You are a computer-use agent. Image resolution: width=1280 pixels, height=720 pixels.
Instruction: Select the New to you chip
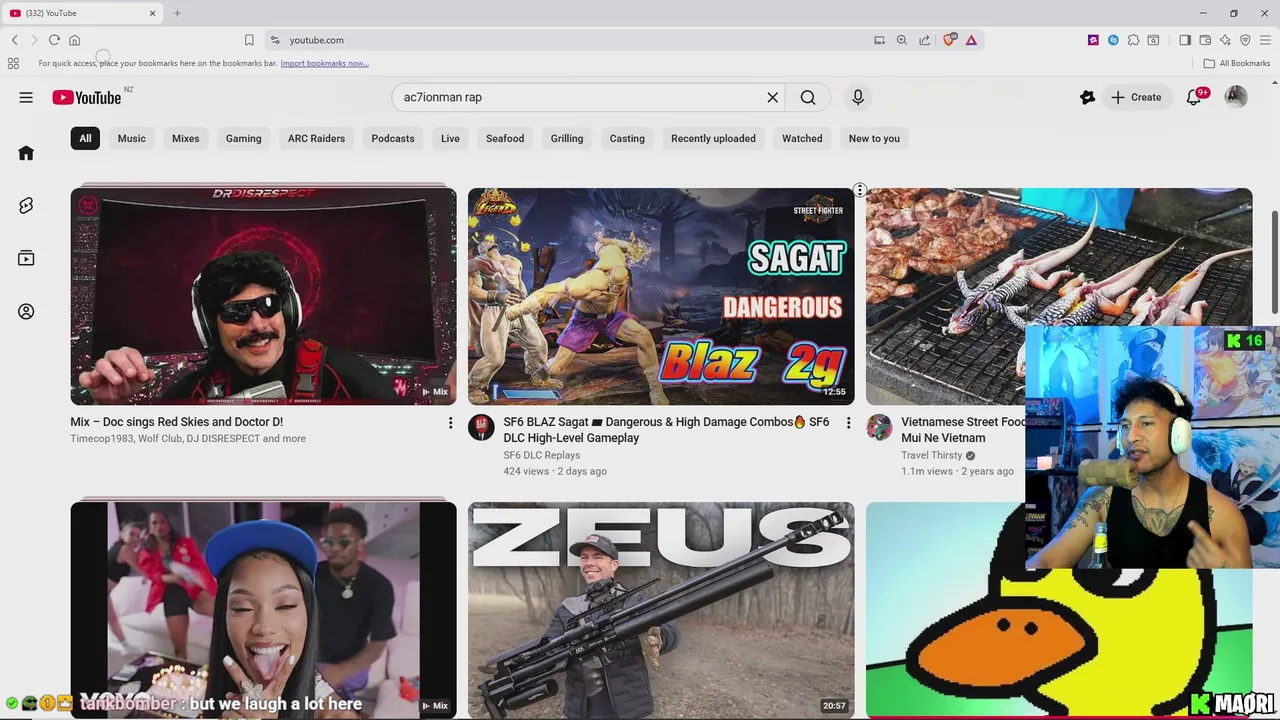[874, 138]
